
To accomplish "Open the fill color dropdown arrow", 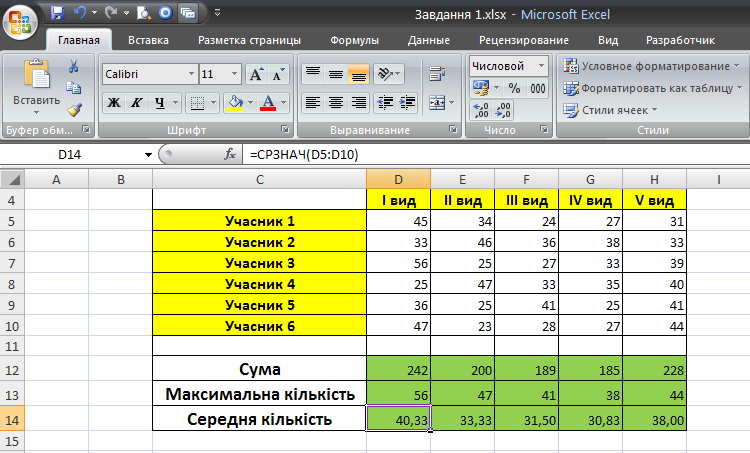I will click(250, 102).
